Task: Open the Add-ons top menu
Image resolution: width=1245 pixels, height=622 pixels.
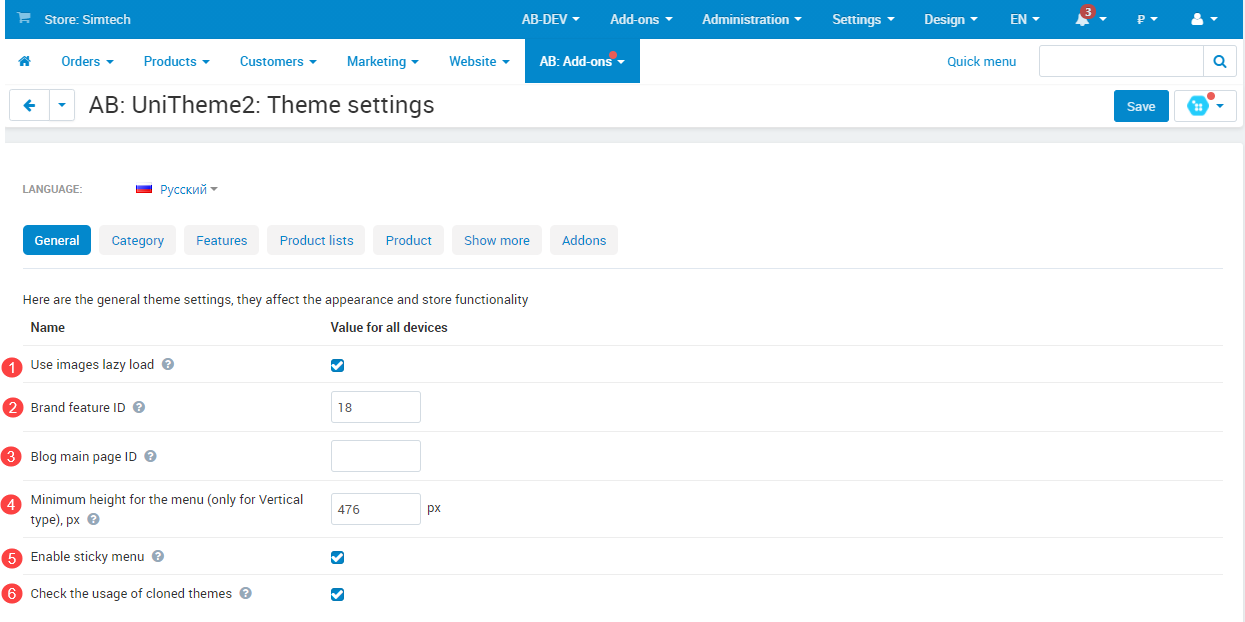Action: [x=641, y=19]
